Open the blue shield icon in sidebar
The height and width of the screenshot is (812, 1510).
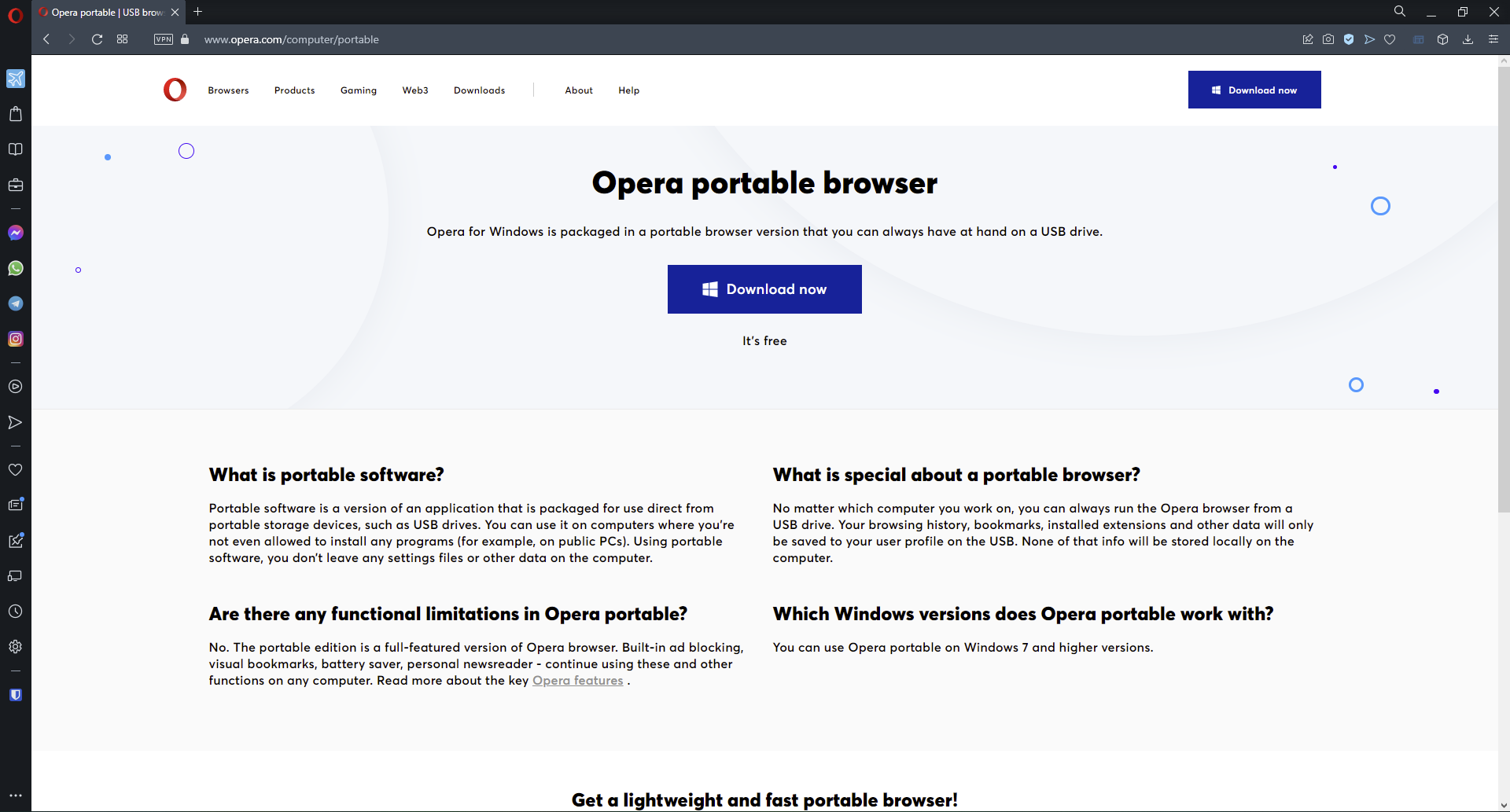pyautogui.click(x=16, y=695)
